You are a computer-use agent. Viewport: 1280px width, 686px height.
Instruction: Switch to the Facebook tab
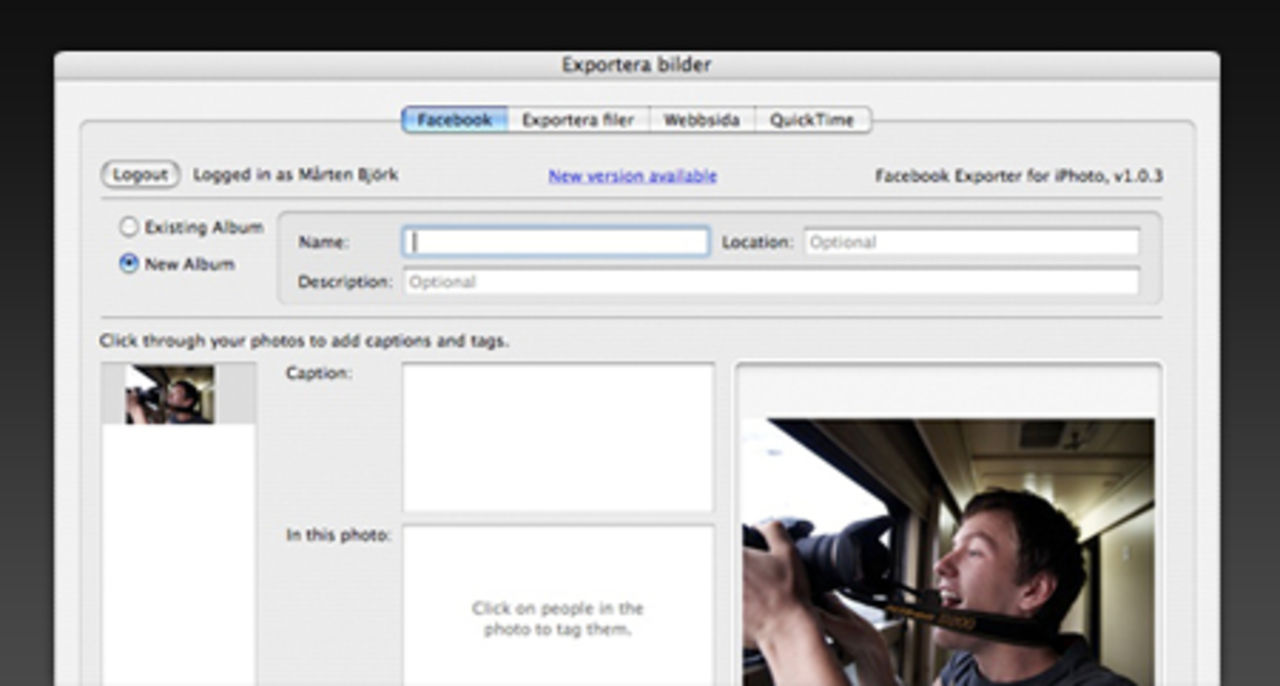pyautogui.click(x=455, y=119)
